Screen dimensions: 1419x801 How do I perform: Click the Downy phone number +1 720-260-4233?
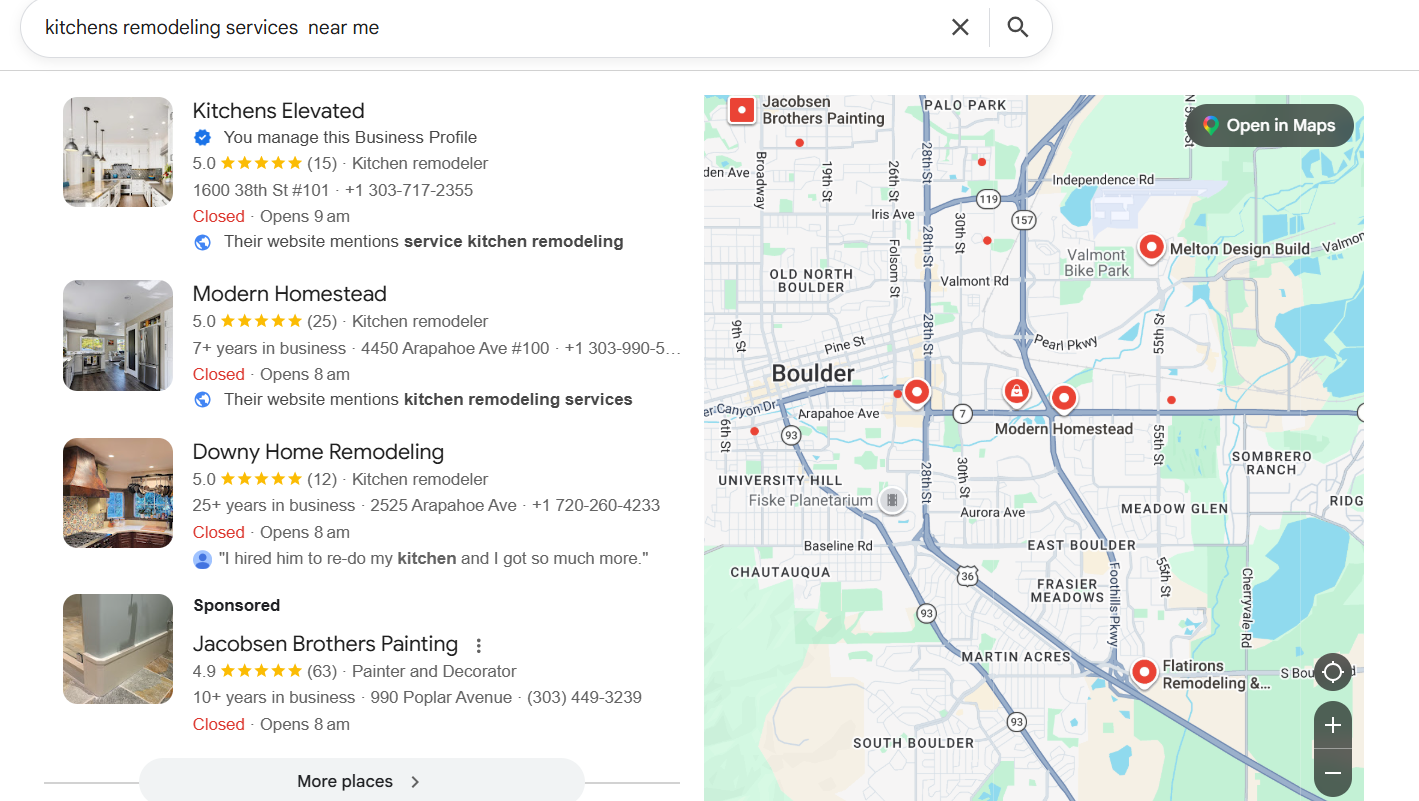point(596,506)
